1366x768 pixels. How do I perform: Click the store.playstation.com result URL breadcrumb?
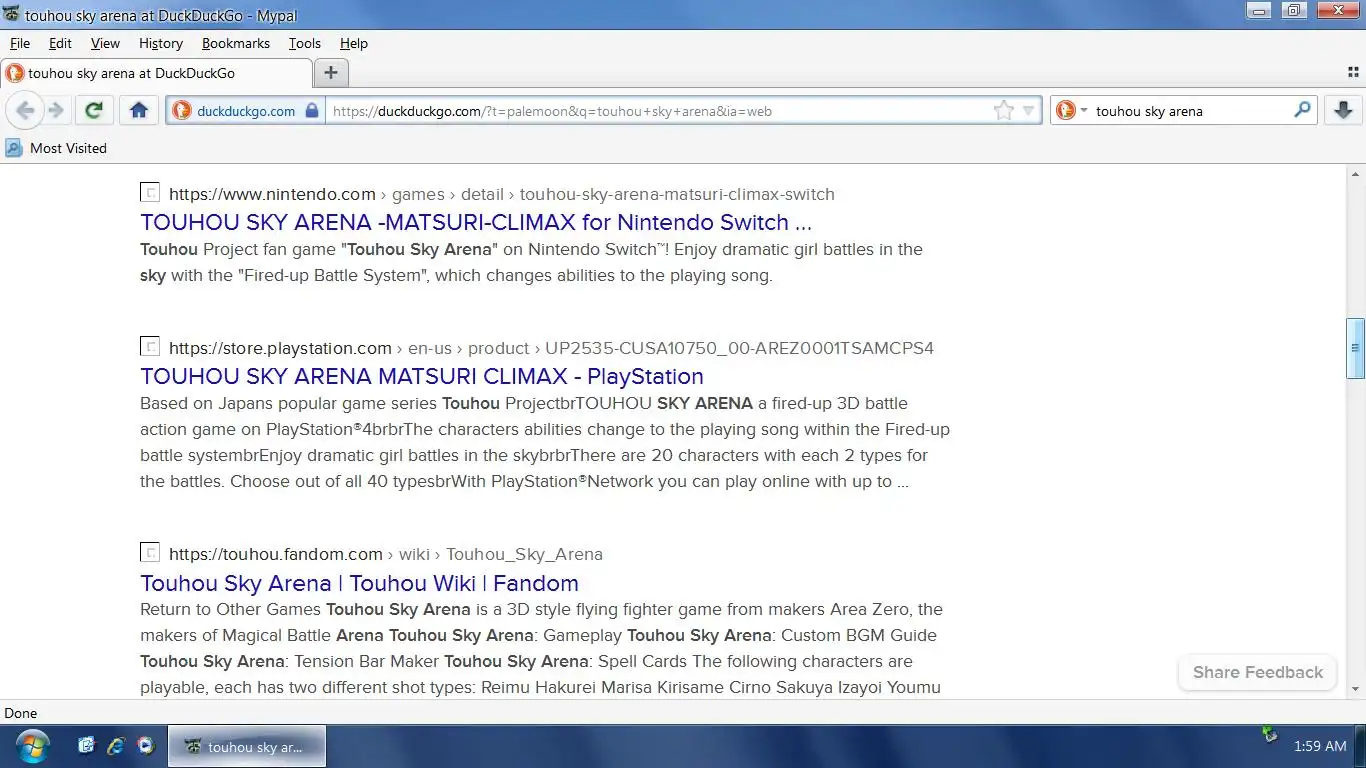pyautogui.click(x=551, y=348)
